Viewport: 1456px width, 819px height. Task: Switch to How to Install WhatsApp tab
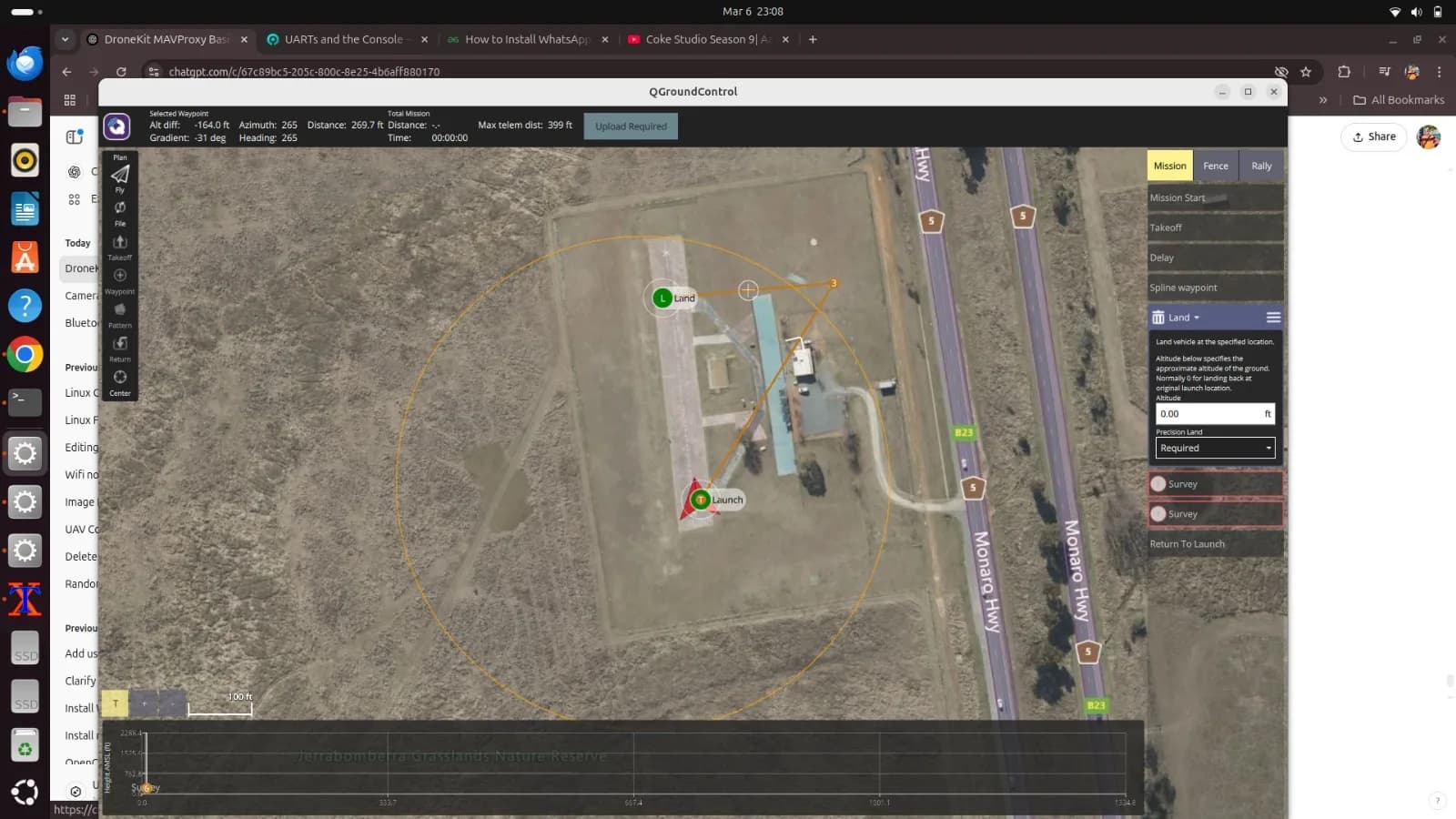(x=527, y=39)
